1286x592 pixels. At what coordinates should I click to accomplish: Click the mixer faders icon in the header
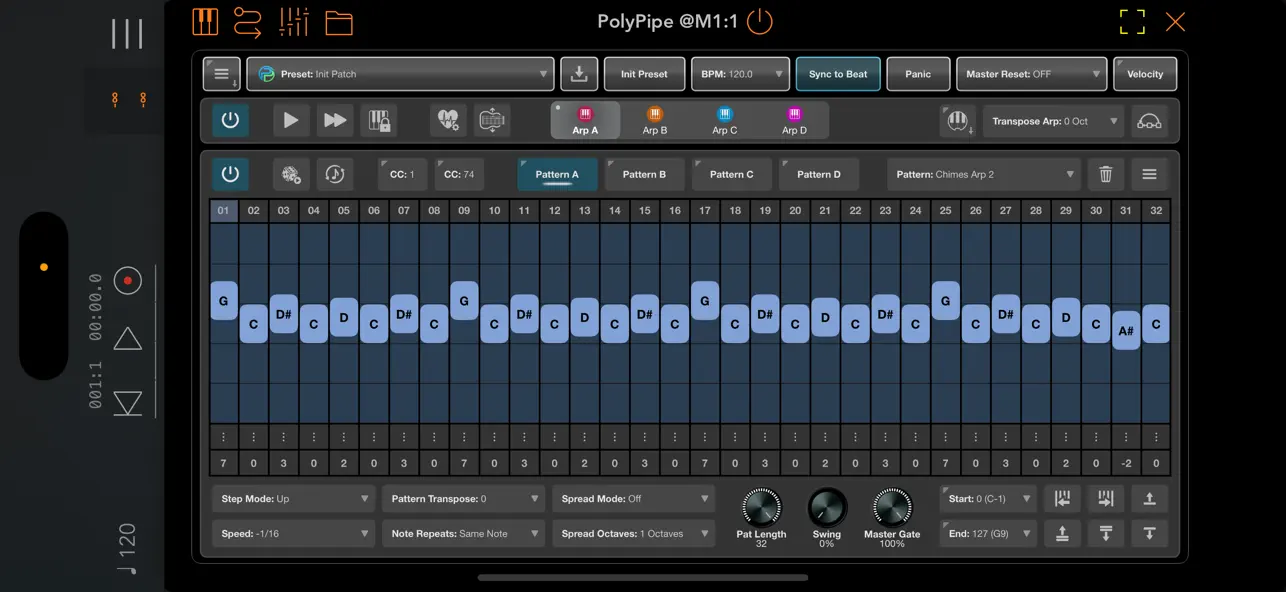(294, 21)
